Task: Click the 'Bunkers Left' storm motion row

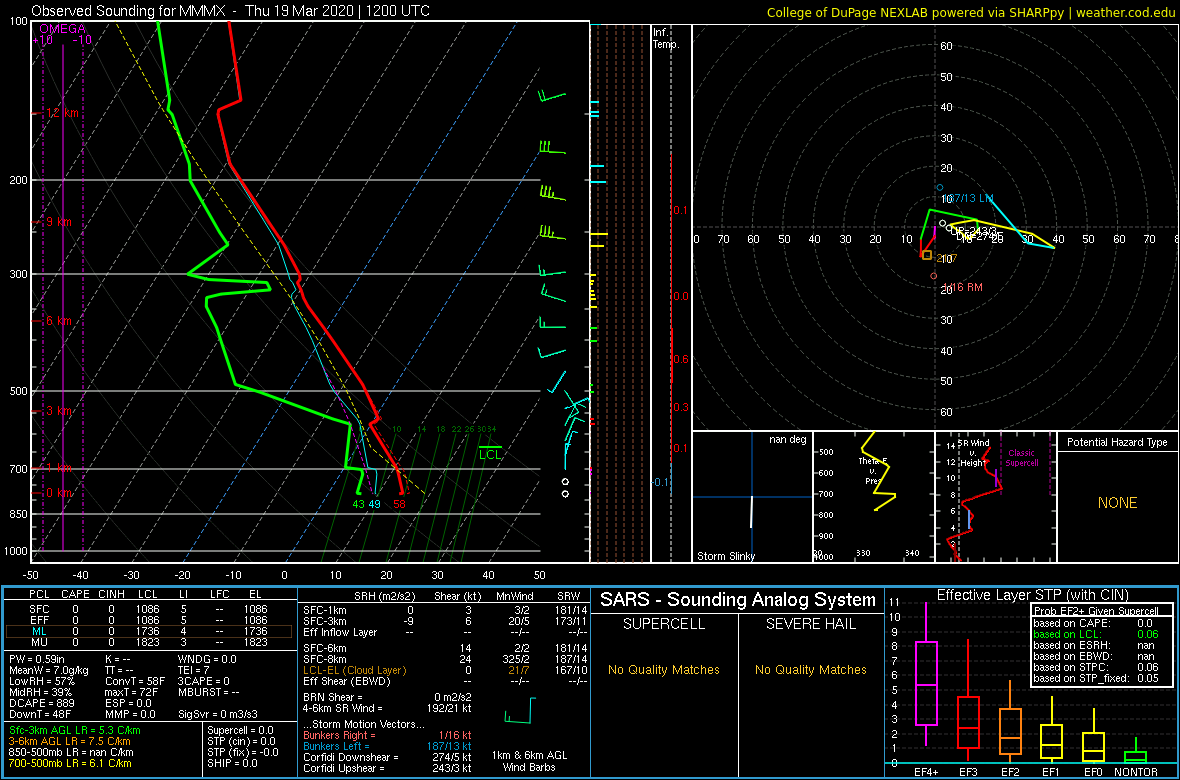Action: point(387,746)
